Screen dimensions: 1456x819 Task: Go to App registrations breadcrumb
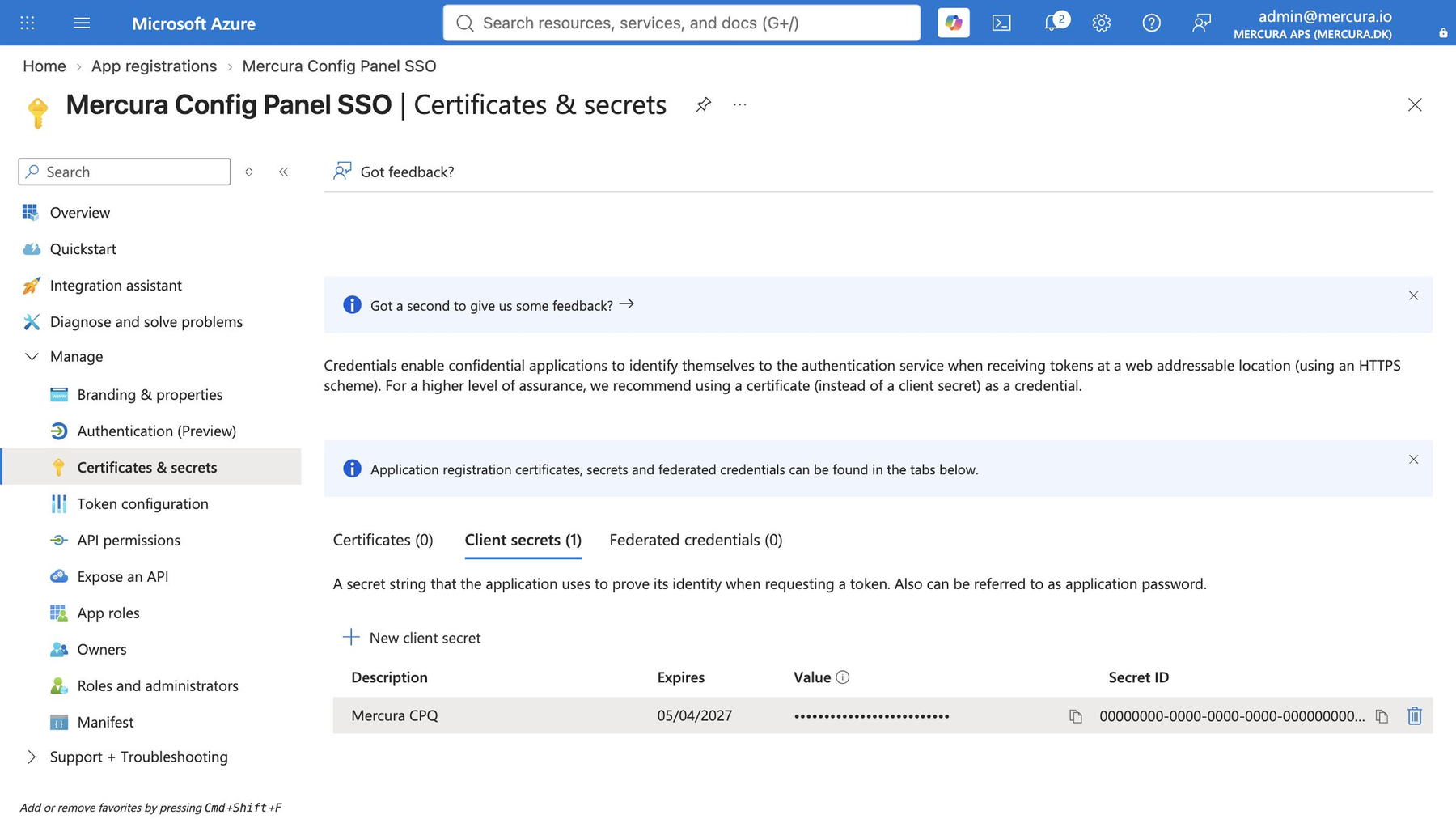tap(154, 66)
